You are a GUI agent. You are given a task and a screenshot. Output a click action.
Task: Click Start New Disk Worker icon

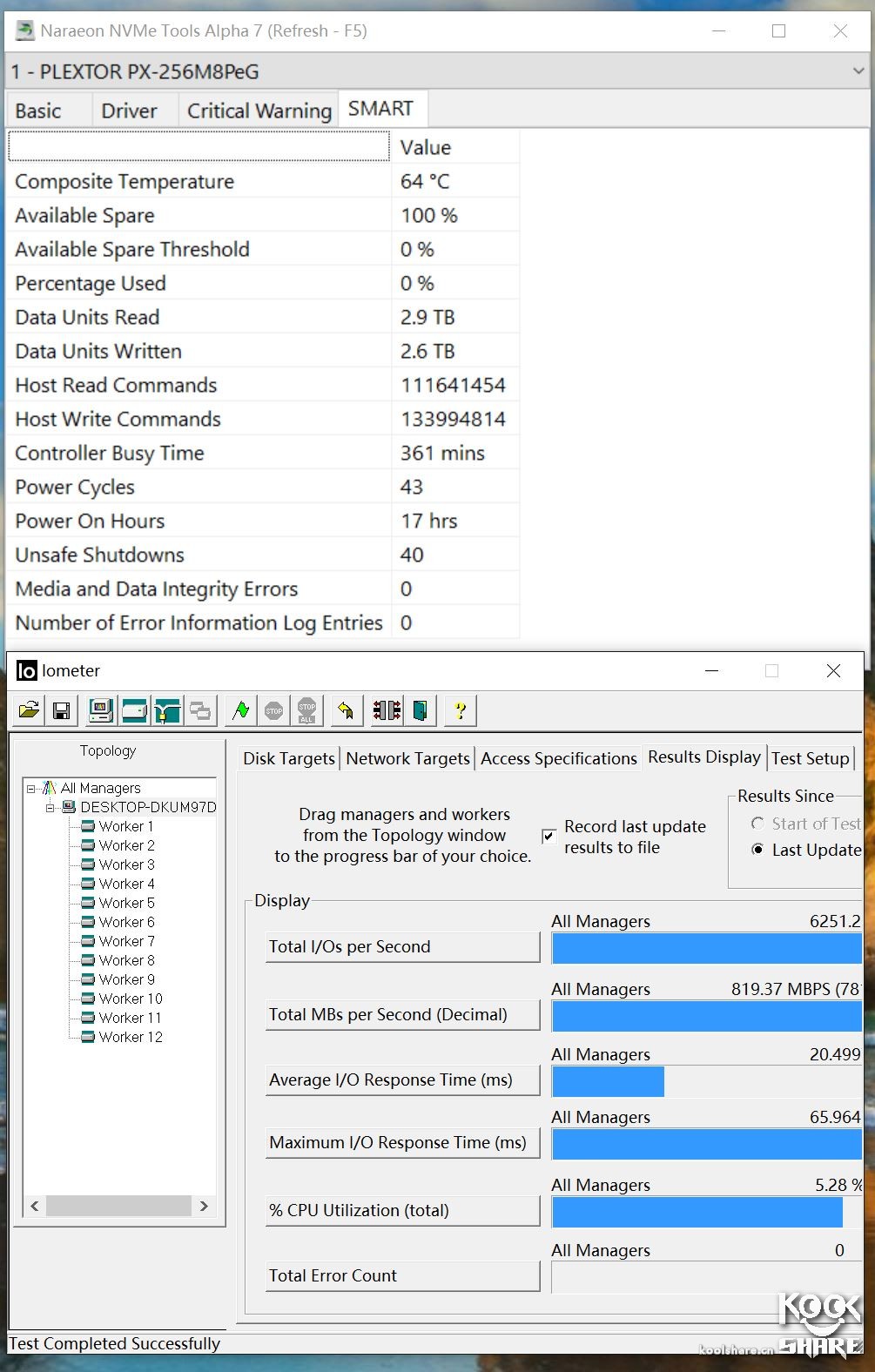pyautogui.click(x=135, y=710)
